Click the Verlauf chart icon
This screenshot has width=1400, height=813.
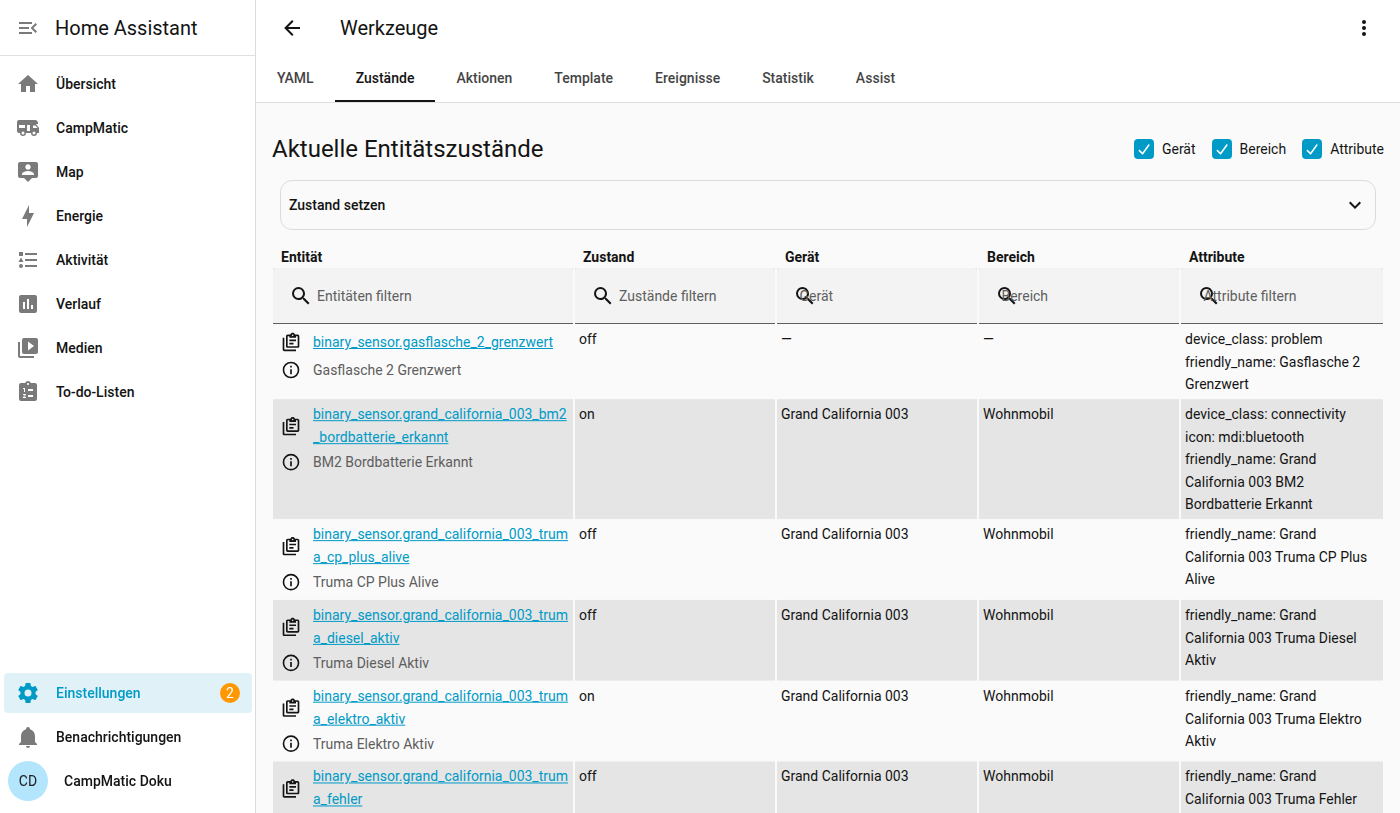(28, 304)
